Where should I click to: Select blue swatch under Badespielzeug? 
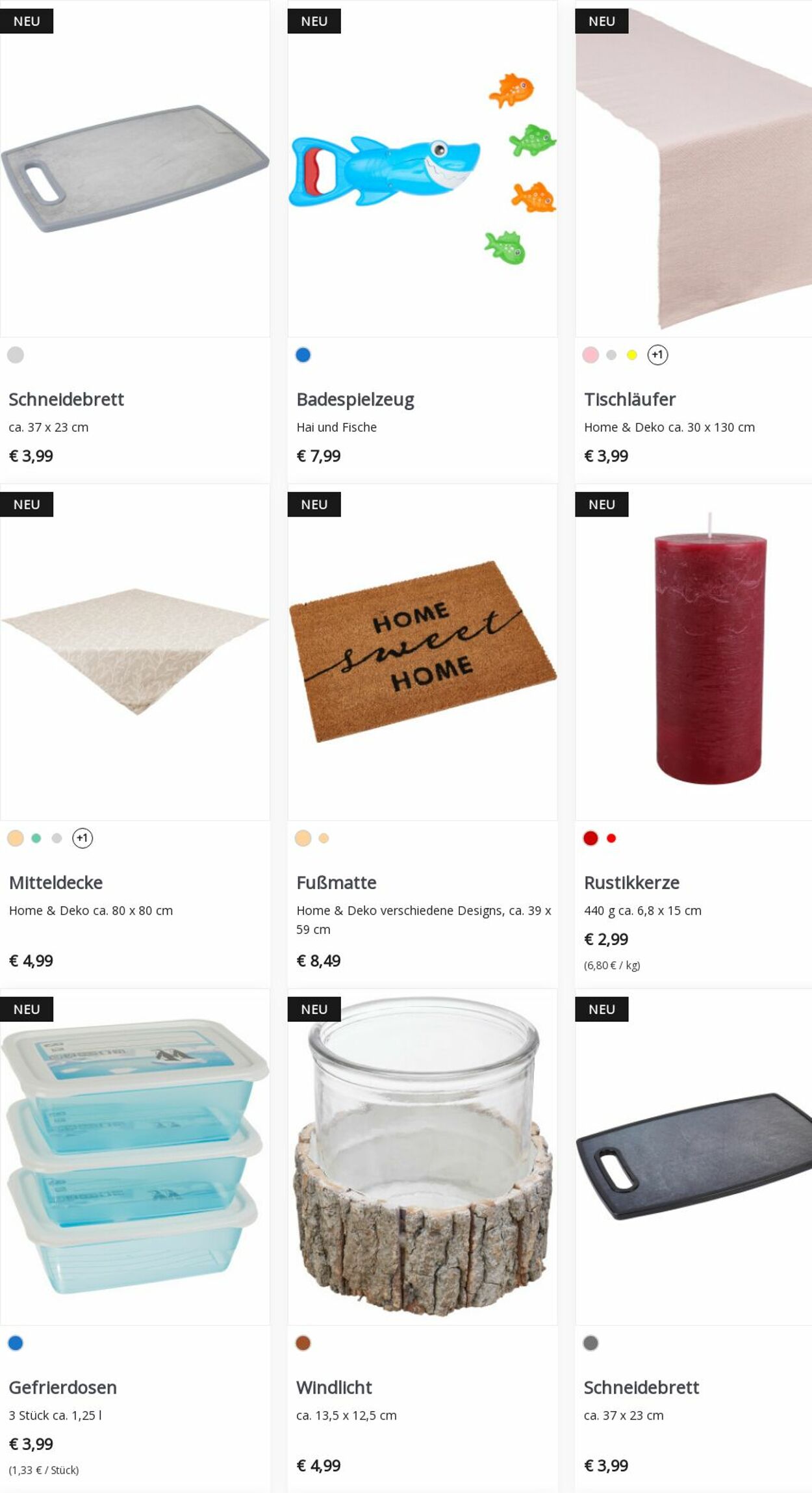click(303, 355)
